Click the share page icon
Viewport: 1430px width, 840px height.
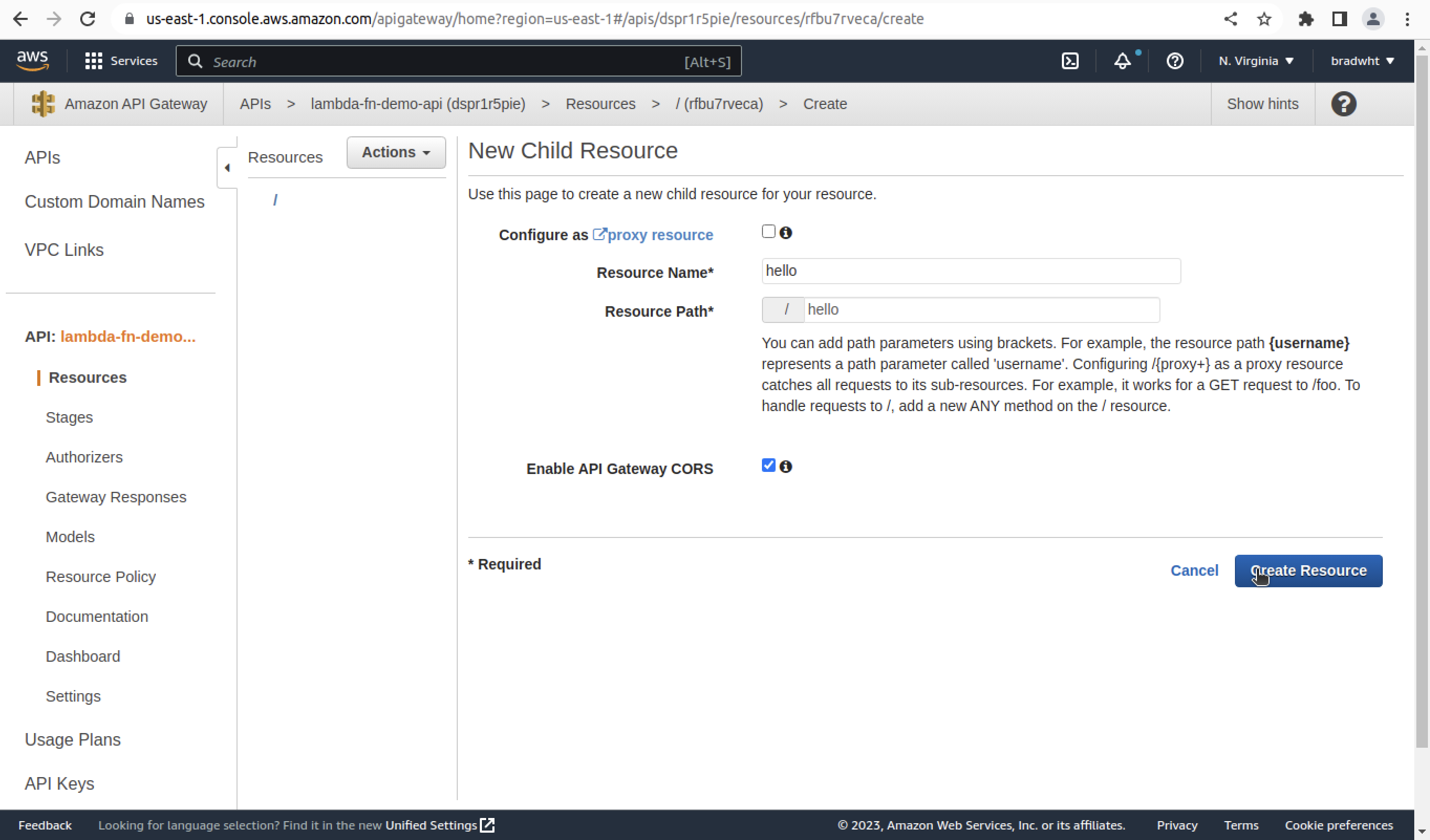[1230, 19]
